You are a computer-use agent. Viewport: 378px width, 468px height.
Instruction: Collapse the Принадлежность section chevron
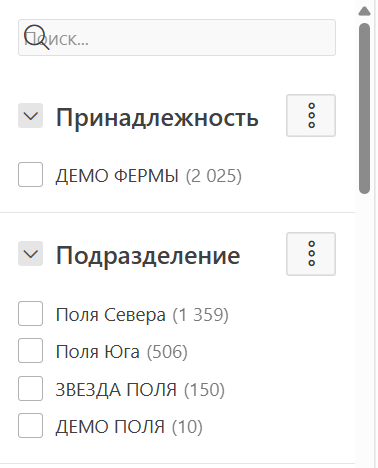[30, 116]
